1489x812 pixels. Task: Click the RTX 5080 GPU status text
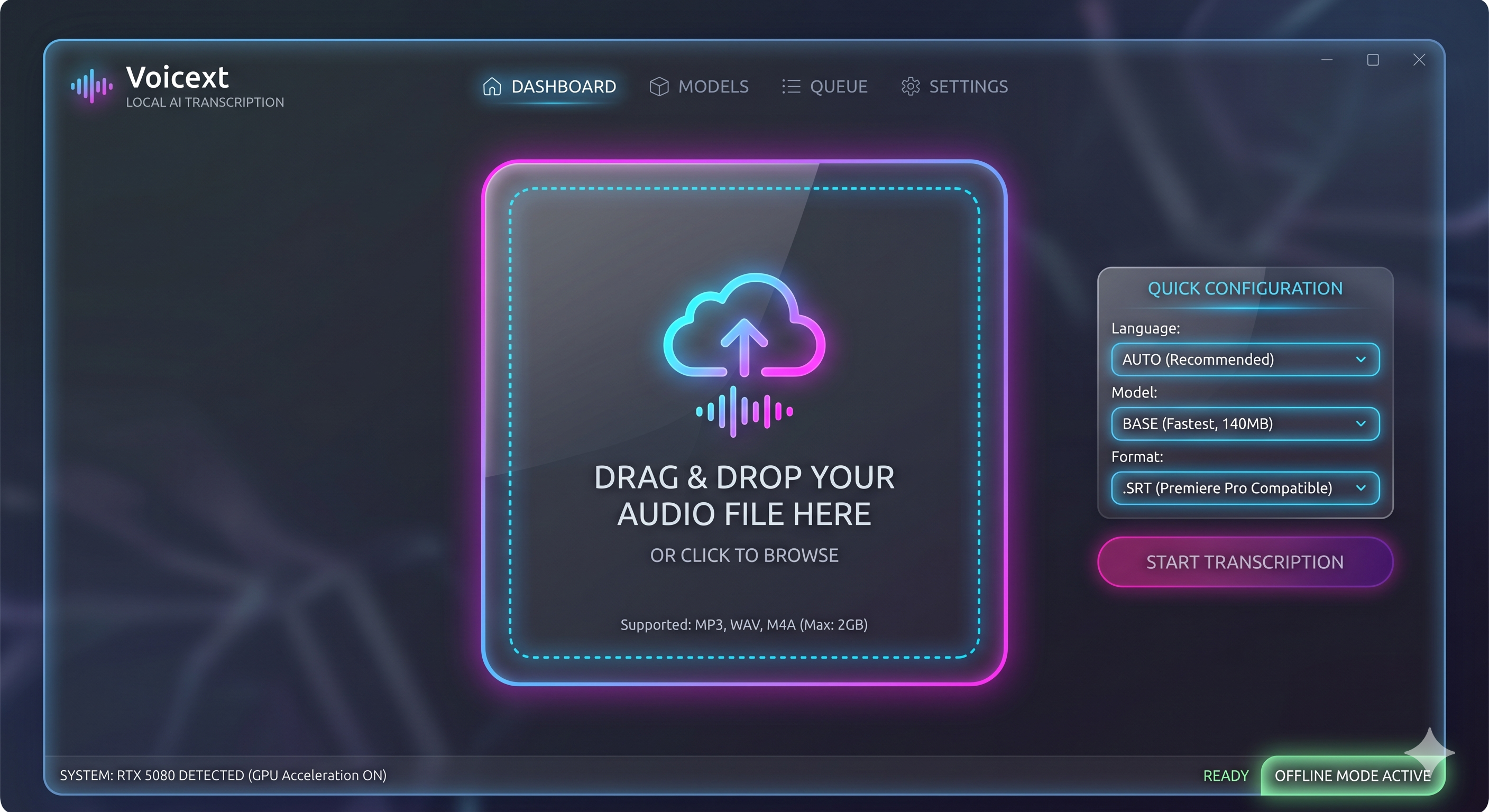(x=223, y=776)
